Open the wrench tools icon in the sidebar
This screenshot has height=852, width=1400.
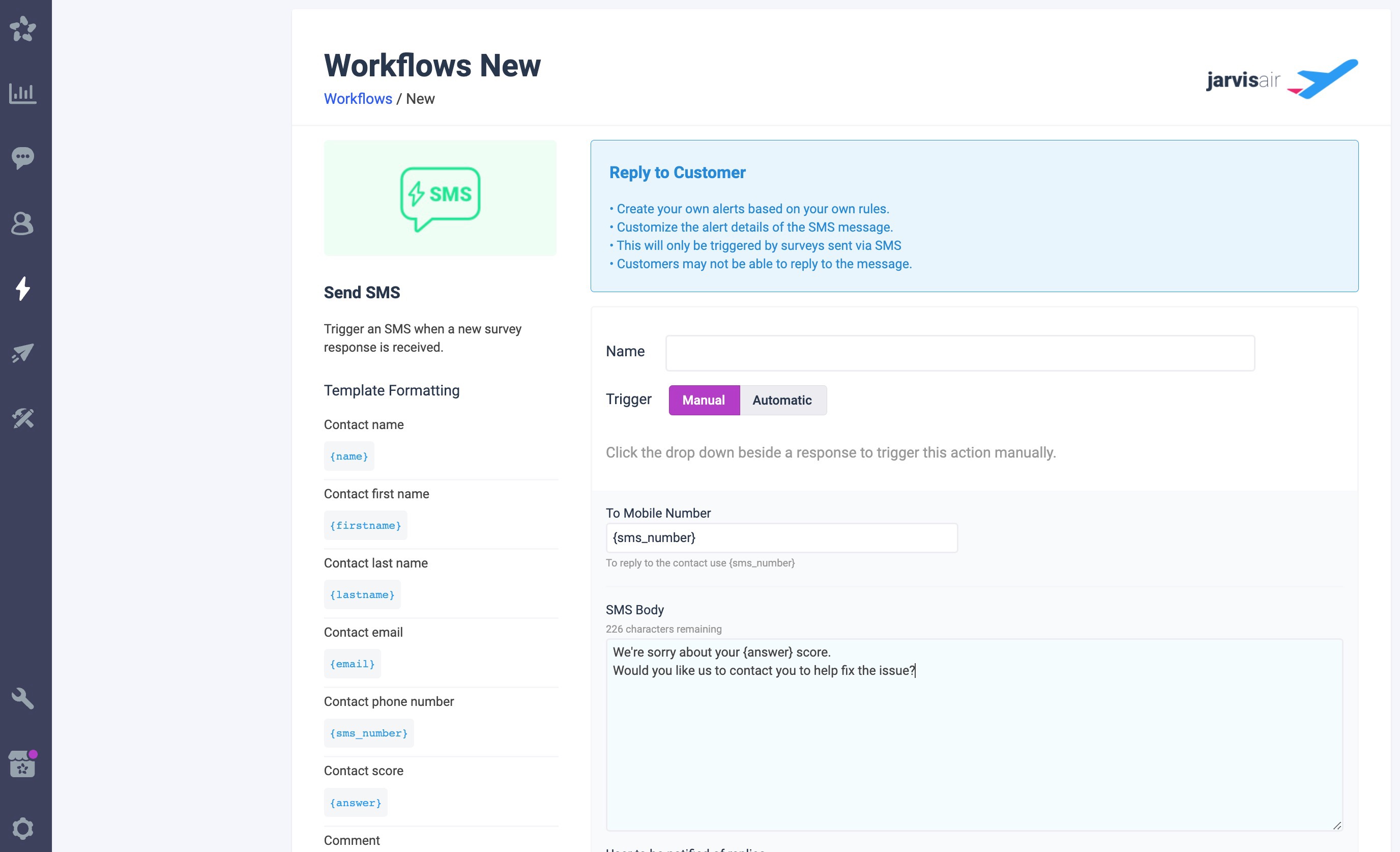[23, 698]
